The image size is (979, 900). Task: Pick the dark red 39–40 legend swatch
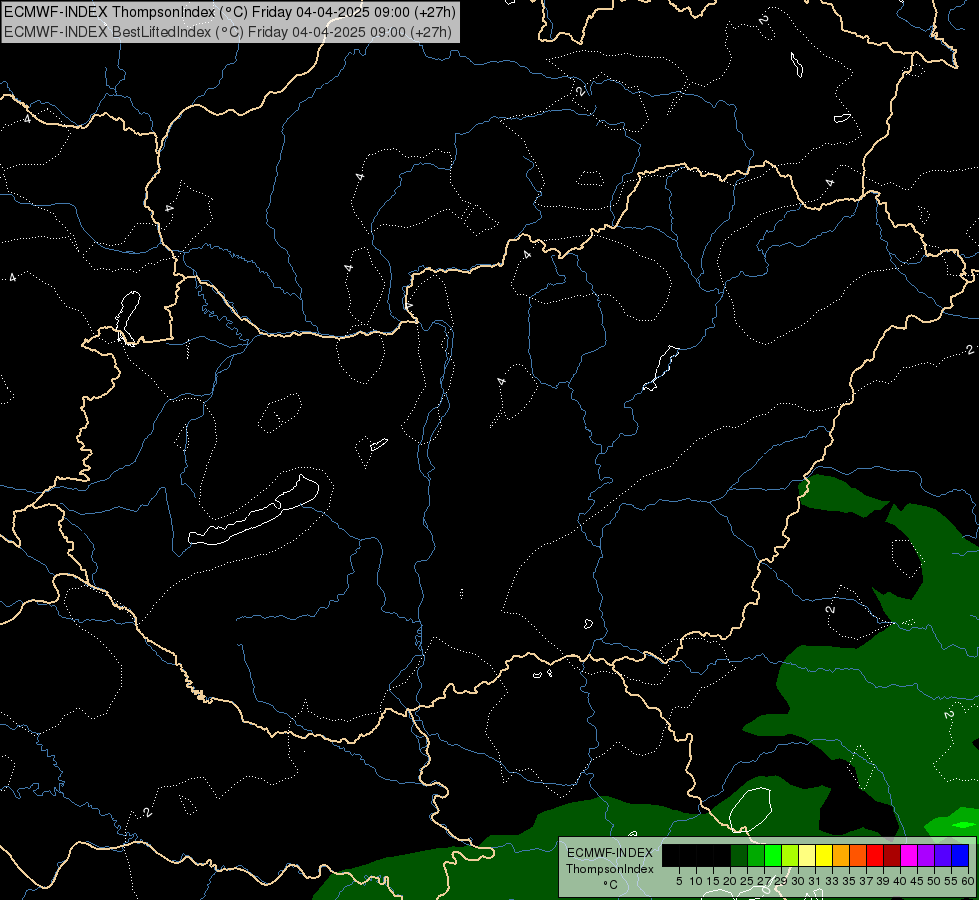892,855
